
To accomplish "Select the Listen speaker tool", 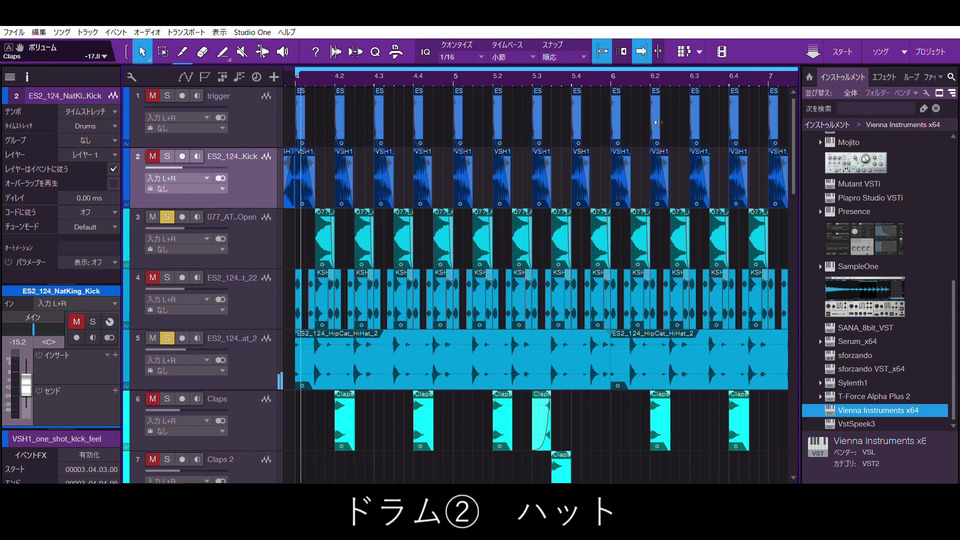I will tap(283, 52).
